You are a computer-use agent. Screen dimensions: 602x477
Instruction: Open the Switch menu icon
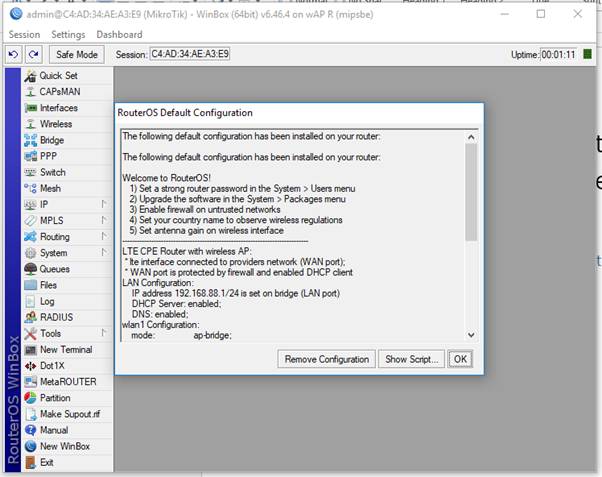tap(30, 172)
